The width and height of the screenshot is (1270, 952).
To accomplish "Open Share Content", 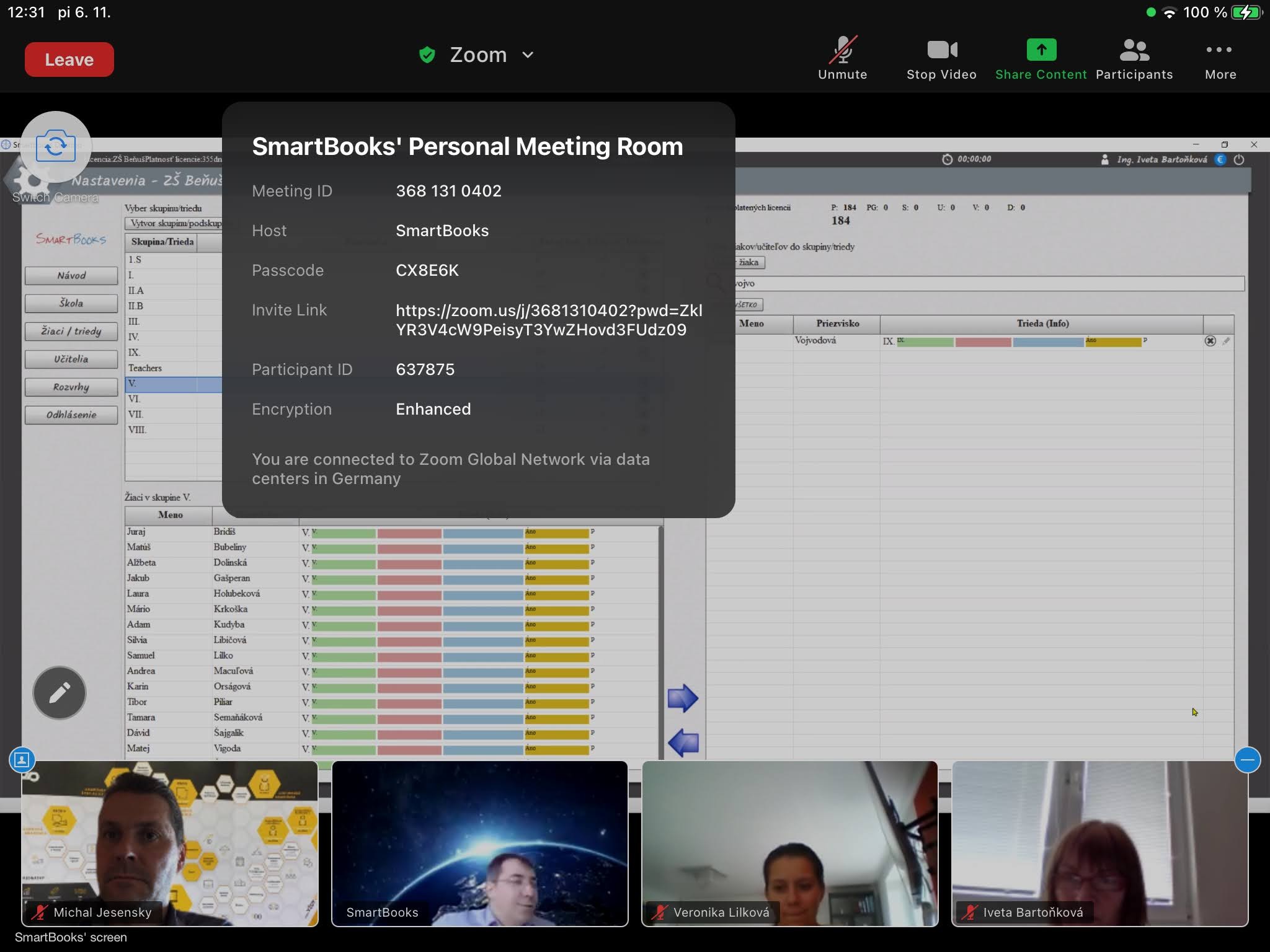I will coord(1041,59).
